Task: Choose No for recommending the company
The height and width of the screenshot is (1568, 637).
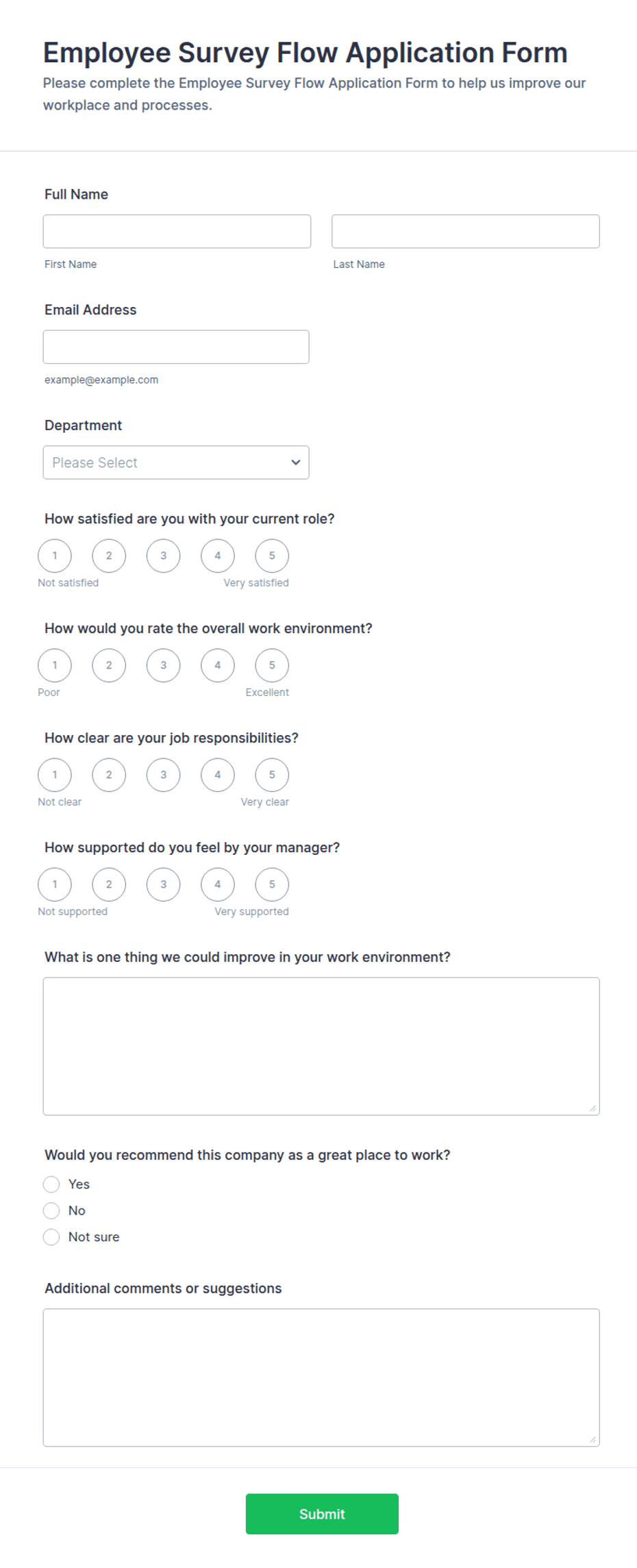Action: (51, 1210)
